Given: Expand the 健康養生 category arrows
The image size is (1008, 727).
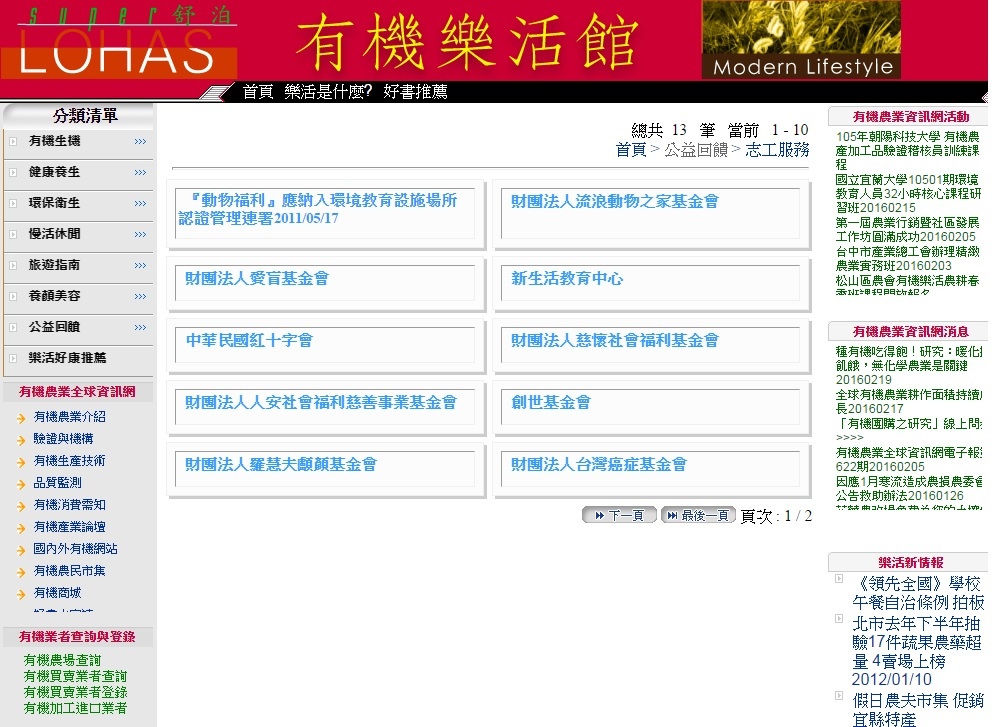Looking at the screenshot, I should (140, 172).
